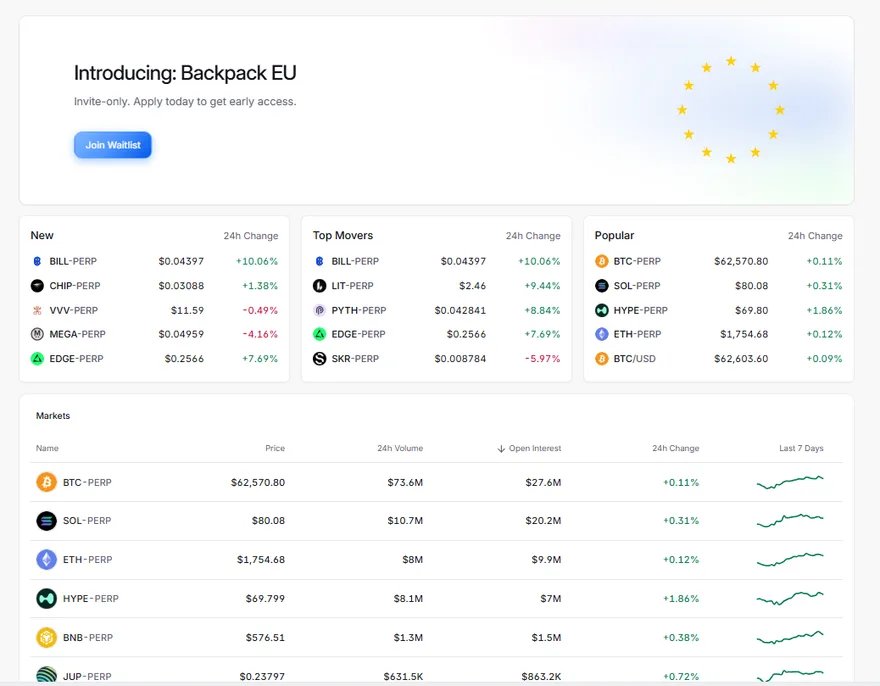Image resolution: width=880 pixels, height=686 pixels.
Task: Click the $8M volume for ETH-PERP
Action: point(412,559)
